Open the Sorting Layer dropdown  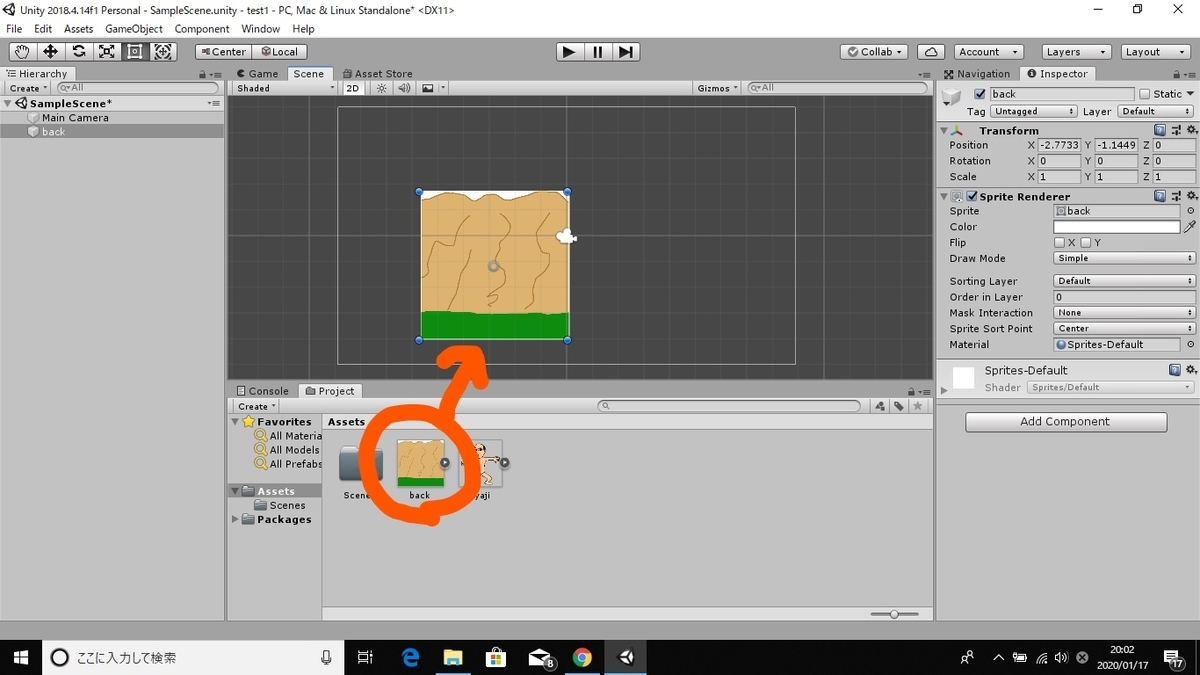tap(1125, 281)
